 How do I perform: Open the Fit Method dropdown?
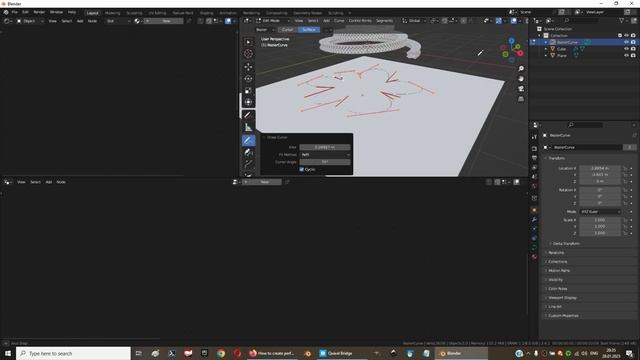pos(325,155)
